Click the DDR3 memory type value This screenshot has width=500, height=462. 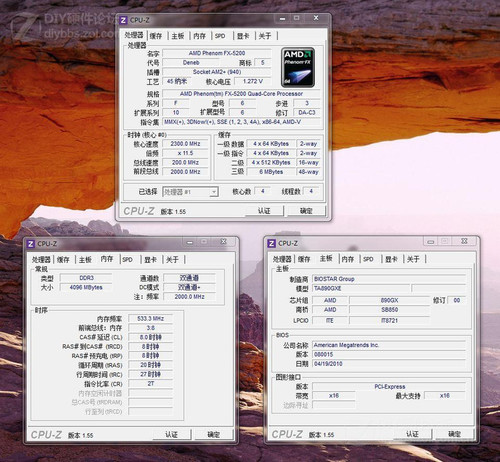pos(86,278)
